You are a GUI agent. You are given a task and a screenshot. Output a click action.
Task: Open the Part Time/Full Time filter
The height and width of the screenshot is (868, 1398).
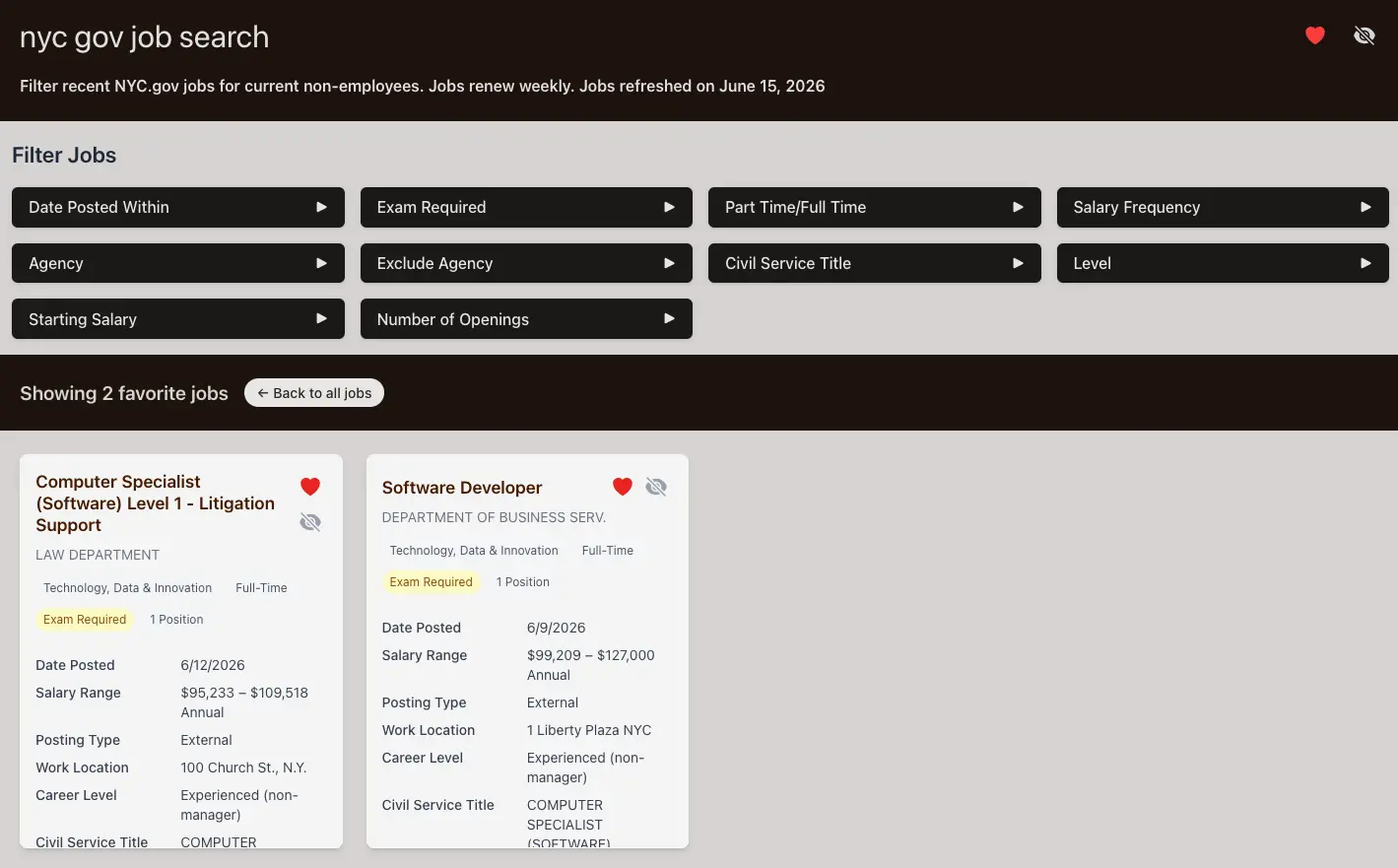[875, 207]
